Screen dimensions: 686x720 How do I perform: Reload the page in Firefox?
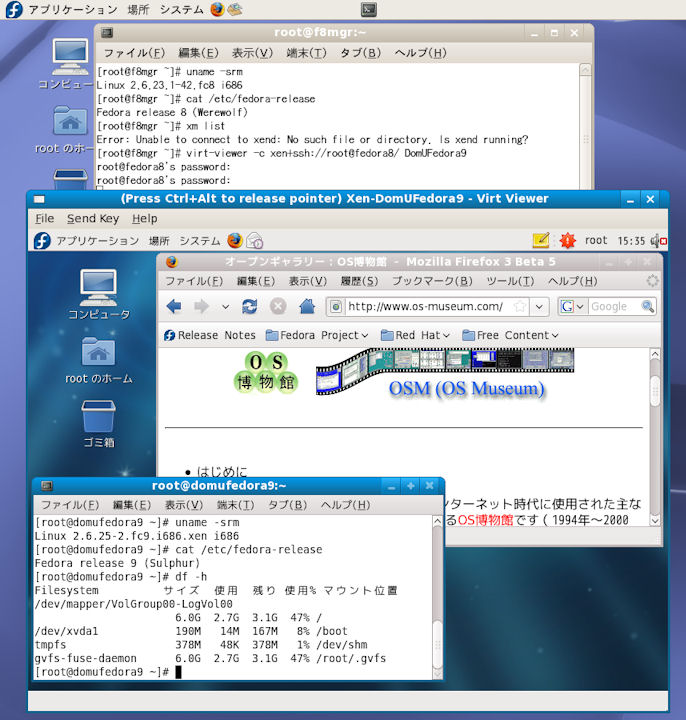pos(250,306)
